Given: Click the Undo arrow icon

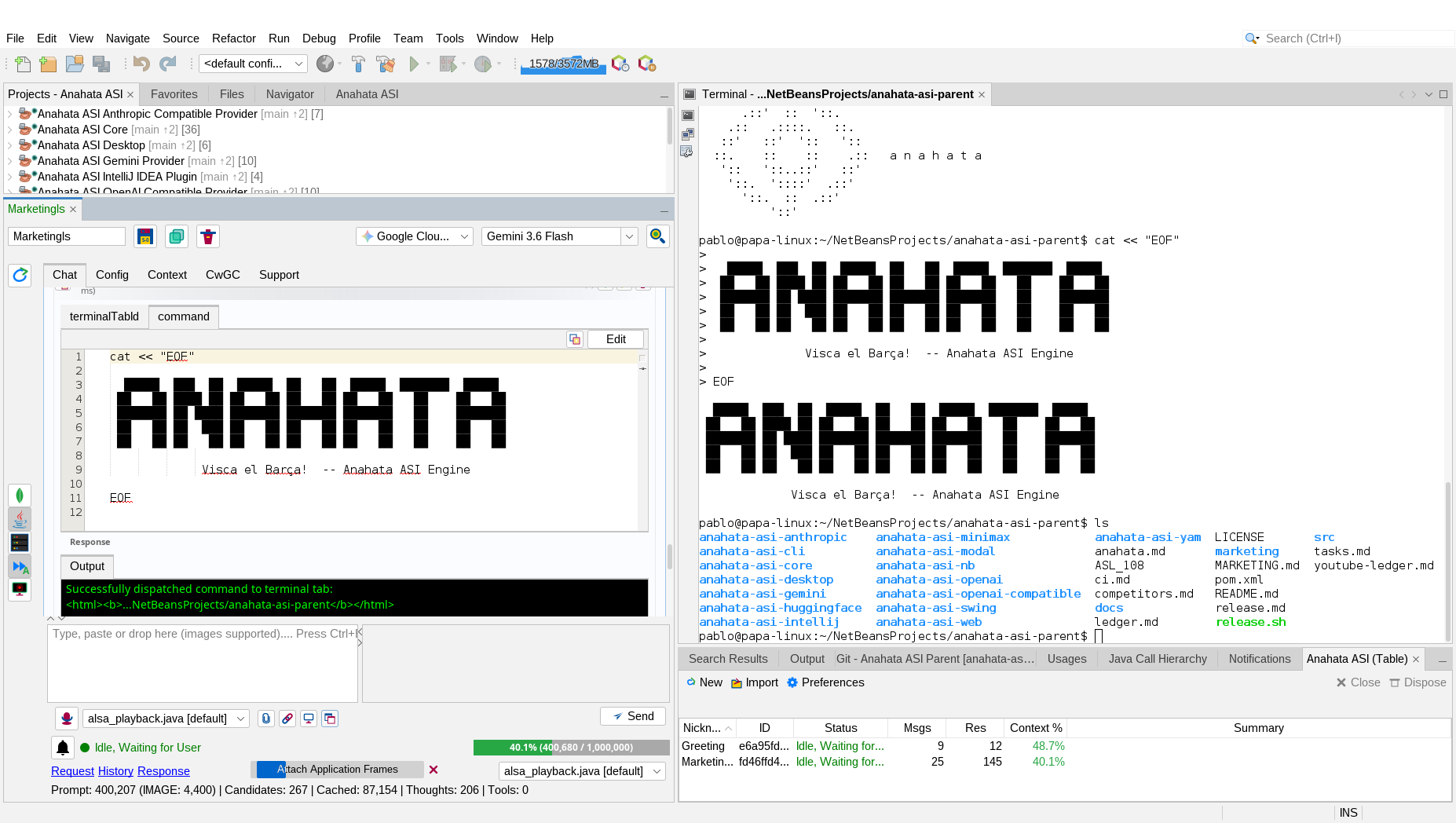Looking at the screenshot, I should (141, 64).
